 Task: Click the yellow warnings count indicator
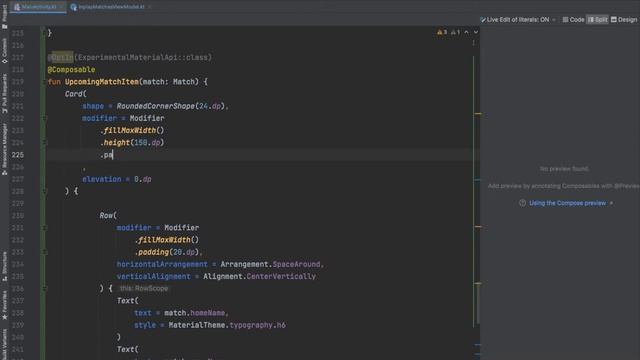[x=442, y=32]
